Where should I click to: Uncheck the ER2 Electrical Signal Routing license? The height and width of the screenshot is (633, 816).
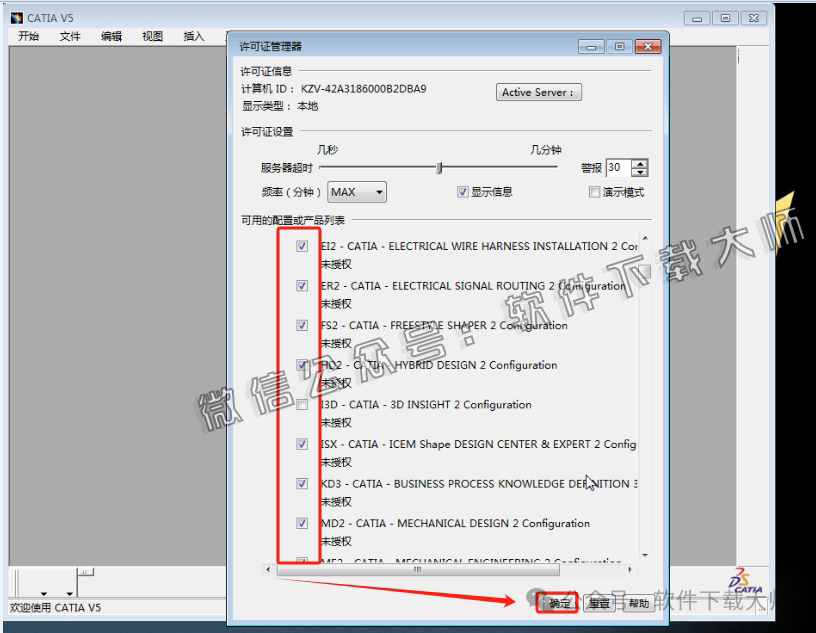pyautogui.click(x=301, y=286)
